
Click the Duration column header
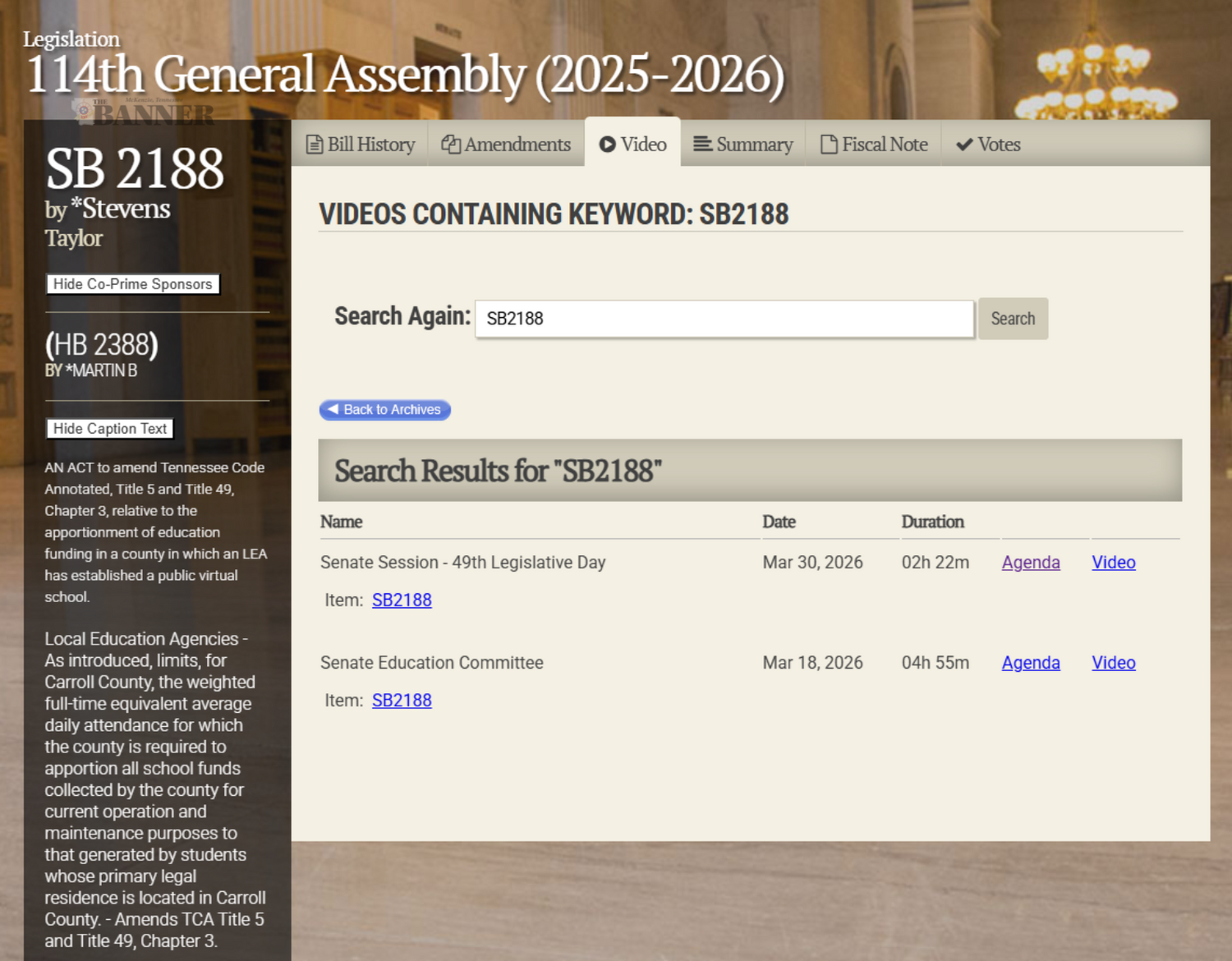pyautogui.click(x=933, y=522)
